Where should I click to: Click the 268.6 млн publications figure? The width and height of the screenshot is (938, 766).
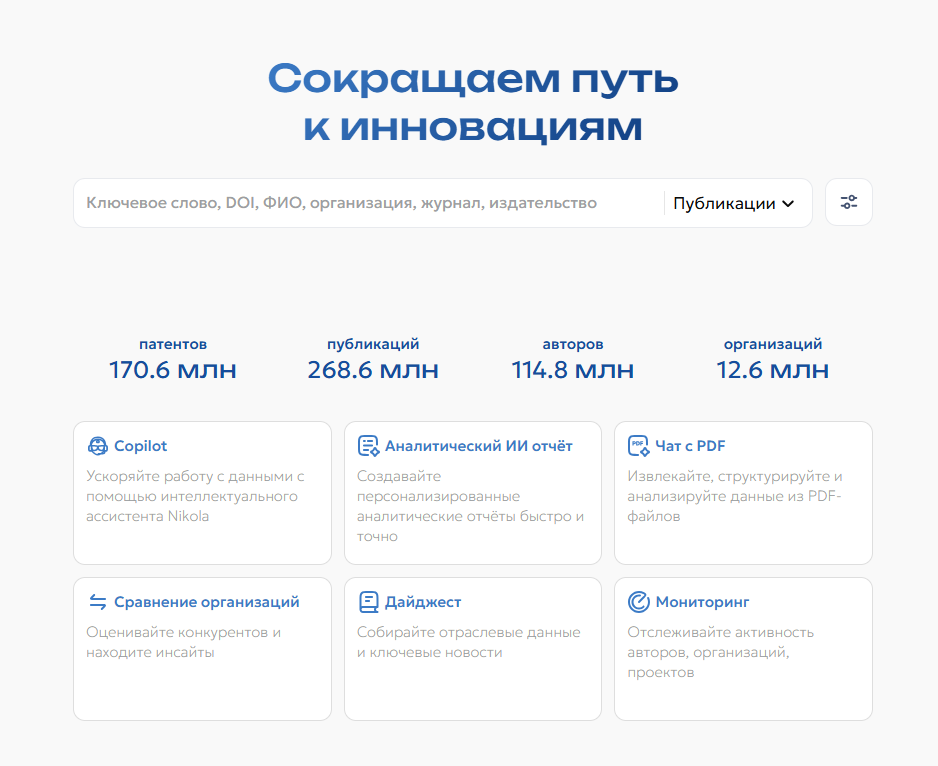(x=373, y=370)
